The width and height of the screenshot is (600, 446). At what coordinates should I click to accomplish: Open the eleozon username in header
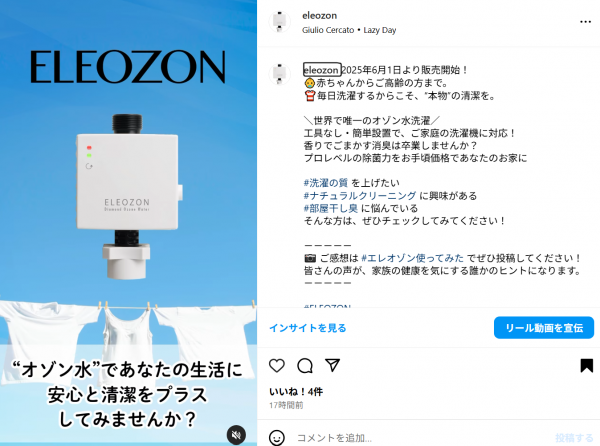coord(320,16)
